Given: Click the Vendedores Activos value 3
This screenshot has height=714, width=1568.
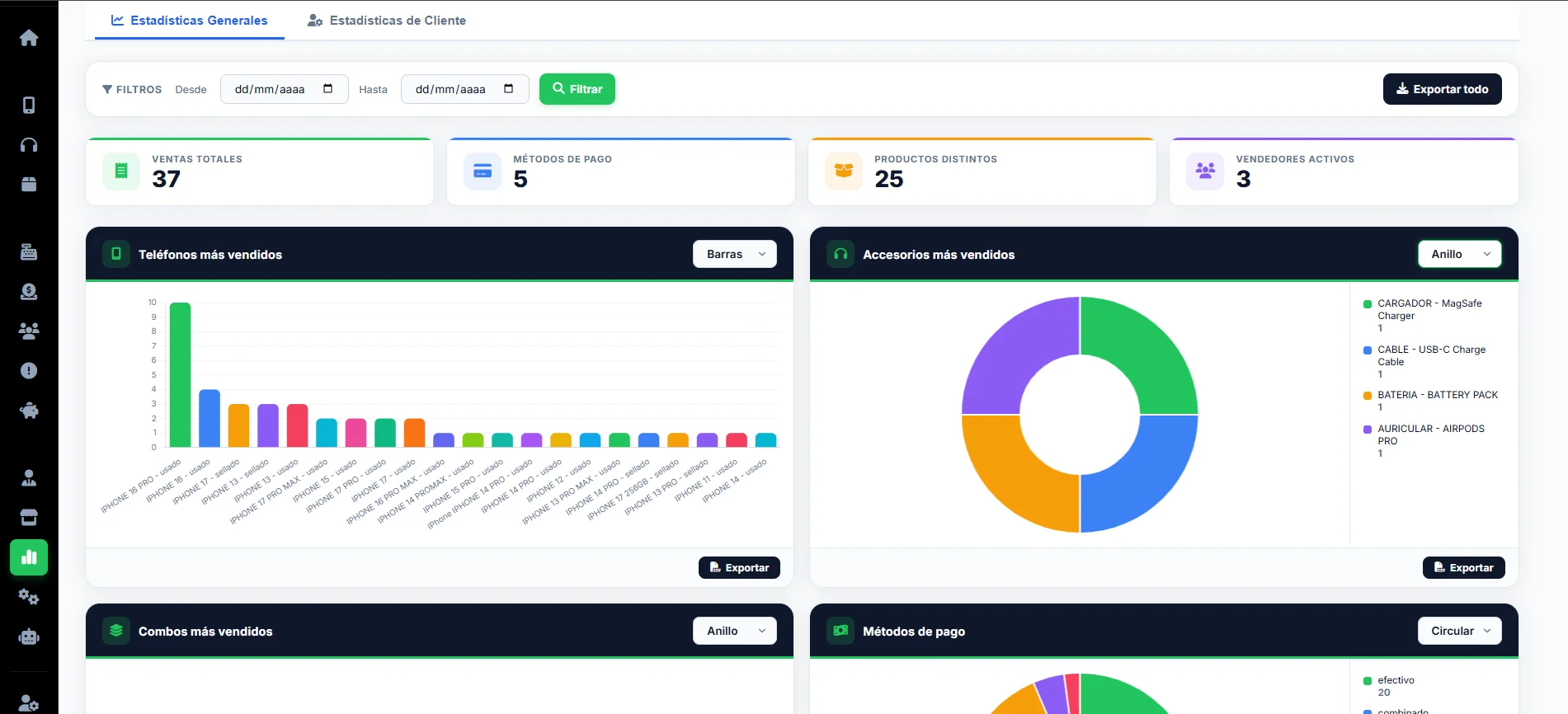Looking at the screenshot, I should pos(1244,179).
